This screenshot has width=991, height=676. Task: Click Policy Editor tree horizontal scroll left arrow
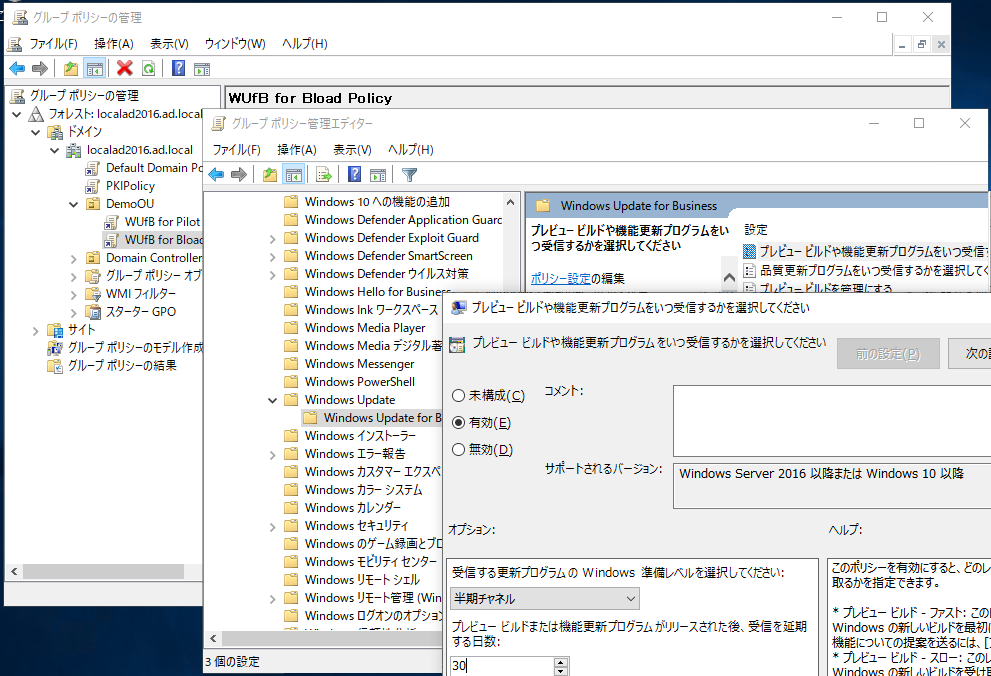pyautogui.click(x=213, y=638)
